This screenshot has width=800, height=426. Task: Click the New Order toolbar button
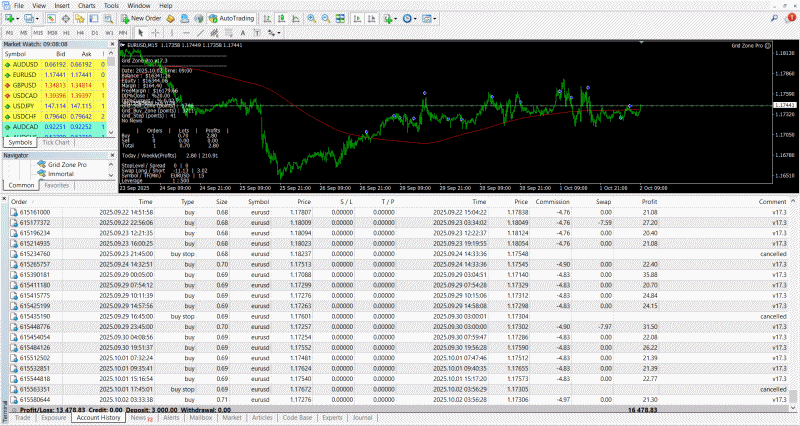[141, 18]
